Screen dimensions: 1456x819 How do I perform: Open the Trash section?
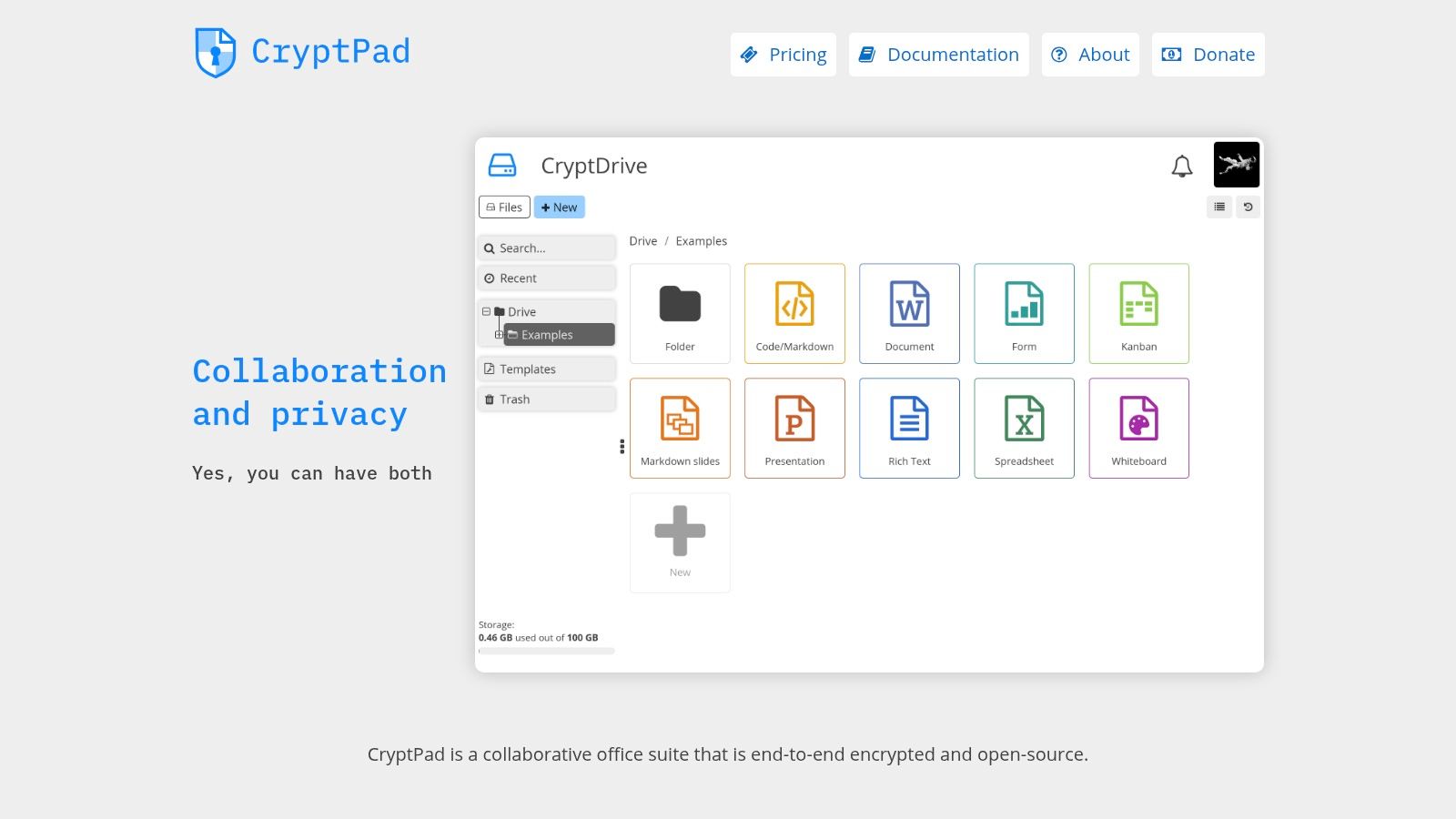(x=514, y=399)
